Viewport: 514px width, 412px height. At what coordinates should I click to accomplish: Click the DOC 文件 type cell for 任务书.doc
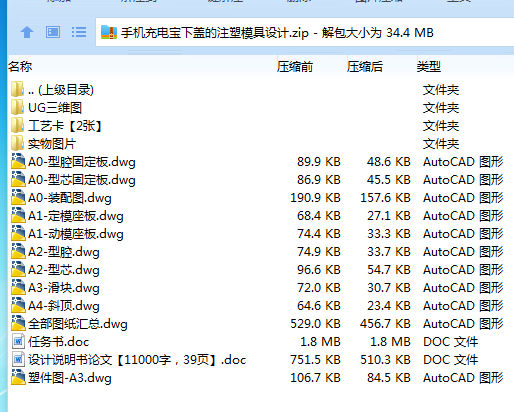(x=450, y=342)
